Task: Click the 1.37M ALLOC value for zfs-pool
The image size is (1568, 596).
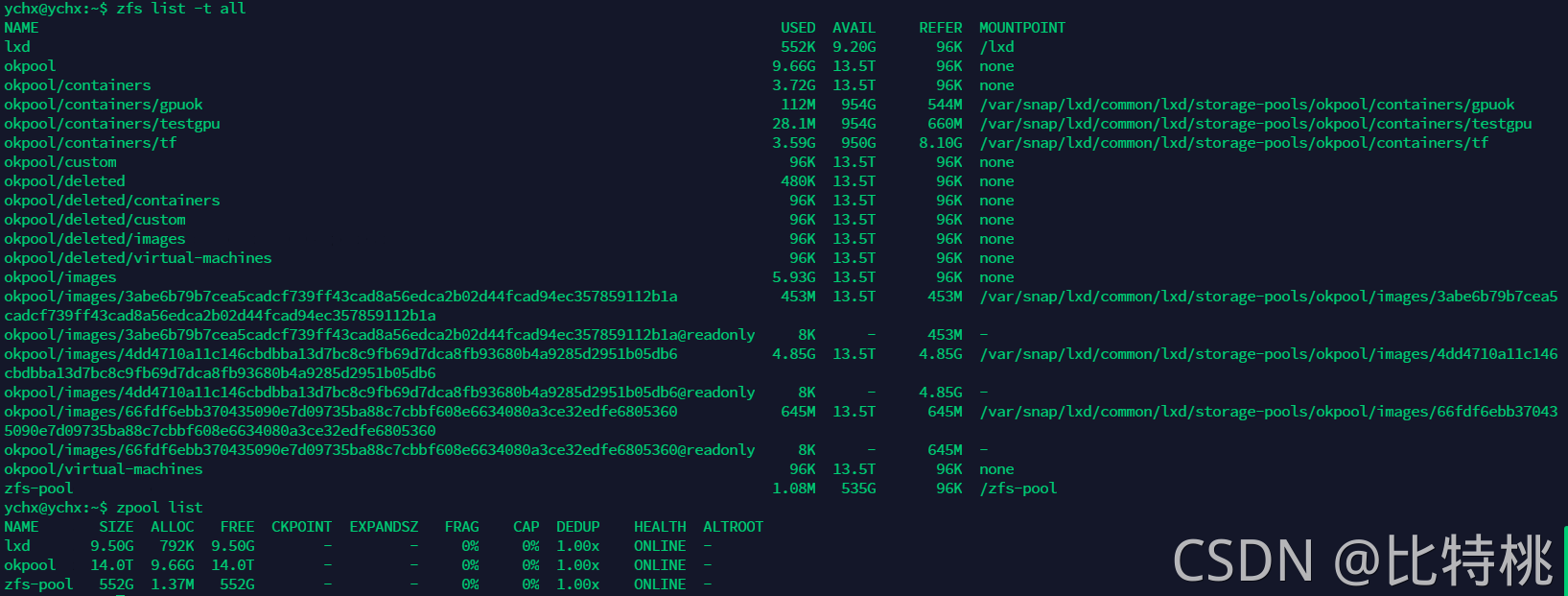Action: pos(173,584)
